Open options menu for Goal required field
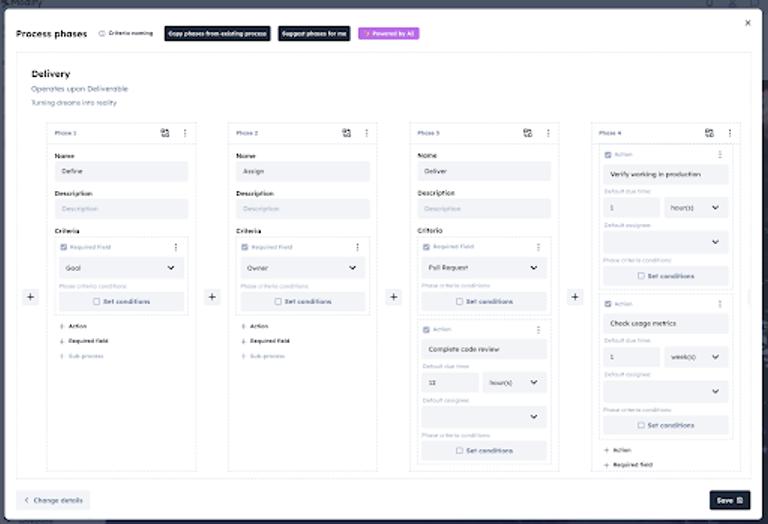 tap(176, 247)
